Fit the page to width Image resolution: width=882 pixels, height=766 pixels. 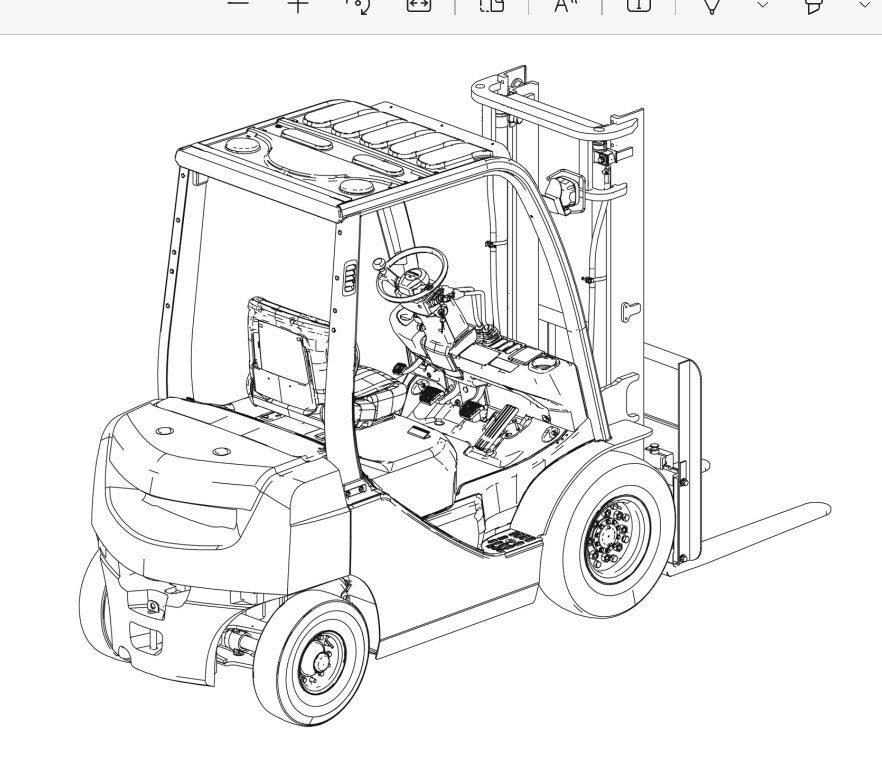tap(418, 5)
